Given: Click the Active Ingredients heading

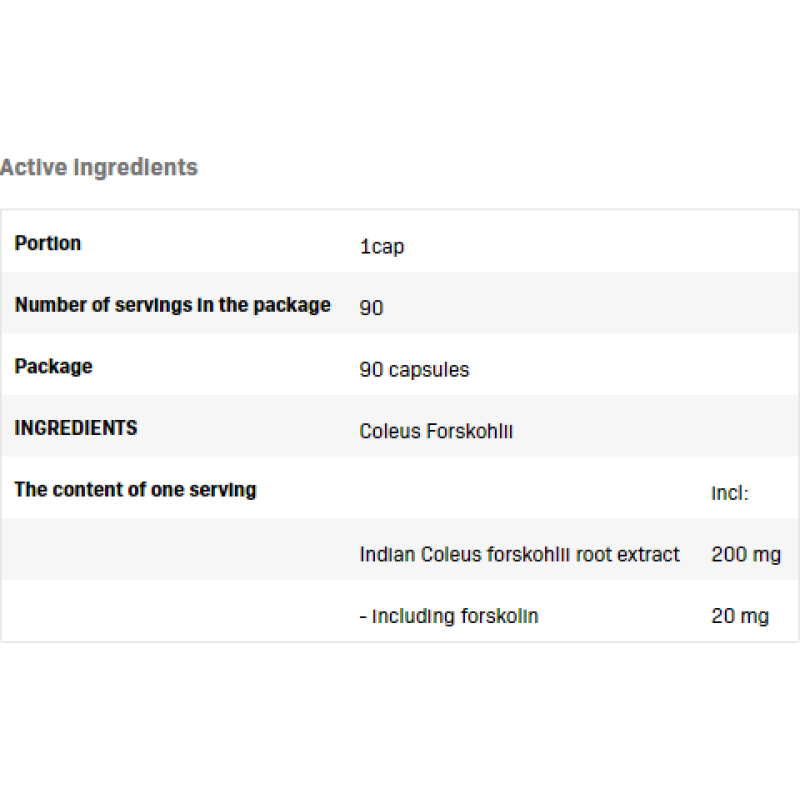Looking at the screenshot, I should (99, 167).
